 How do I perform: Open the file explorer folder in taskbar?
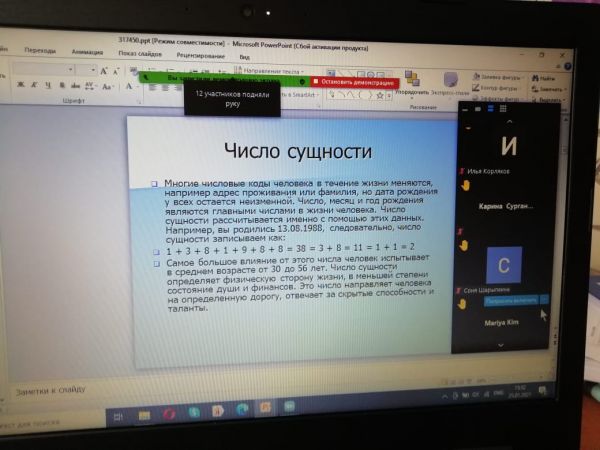pyautogui.click(x=145, y=413)
